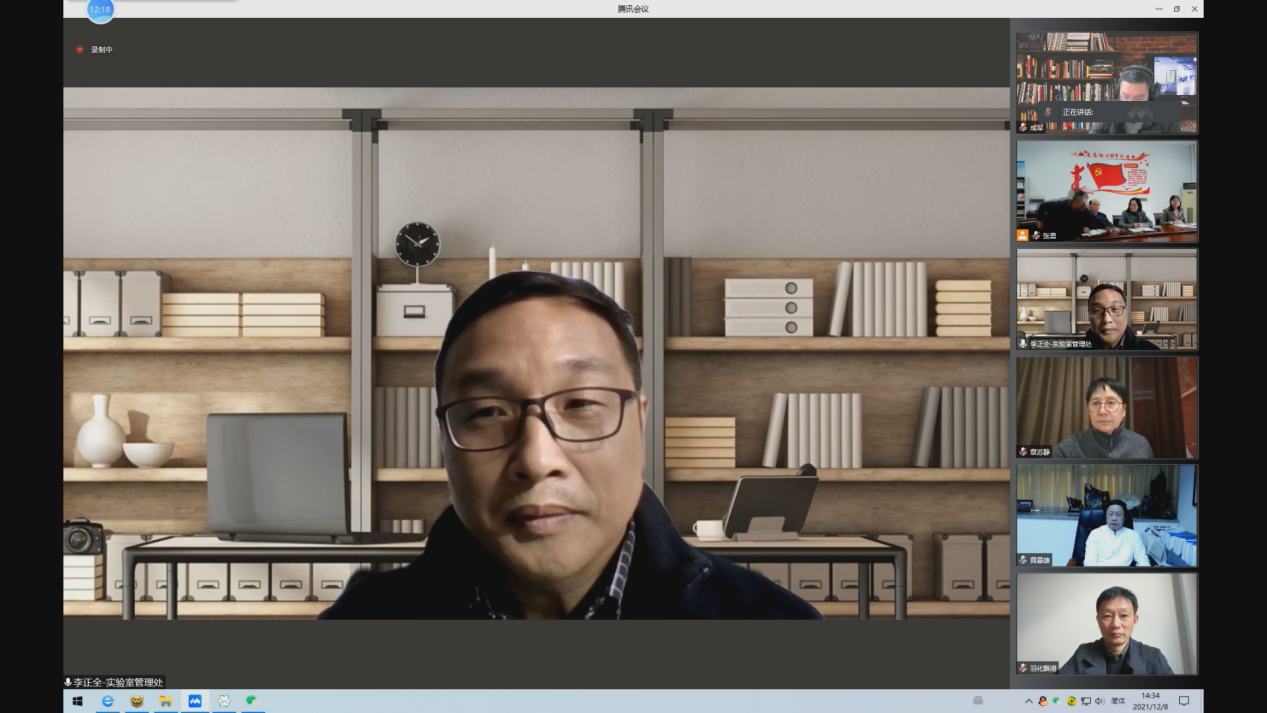The width and height of the screenshot is (1267, 713).
Task: Open the Windows Start menu
Action: (x=77, y=701)
